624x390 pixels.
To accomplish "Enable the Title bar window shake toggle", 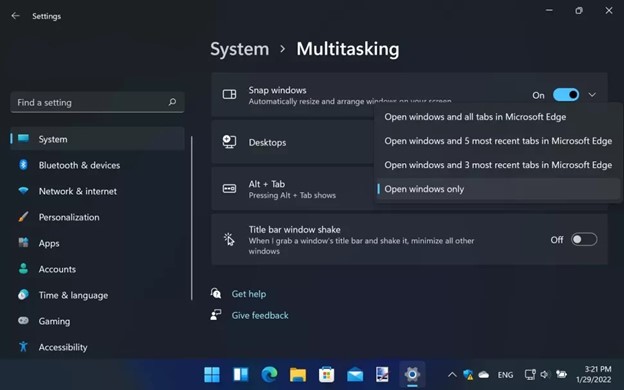I will click(584, 240).
